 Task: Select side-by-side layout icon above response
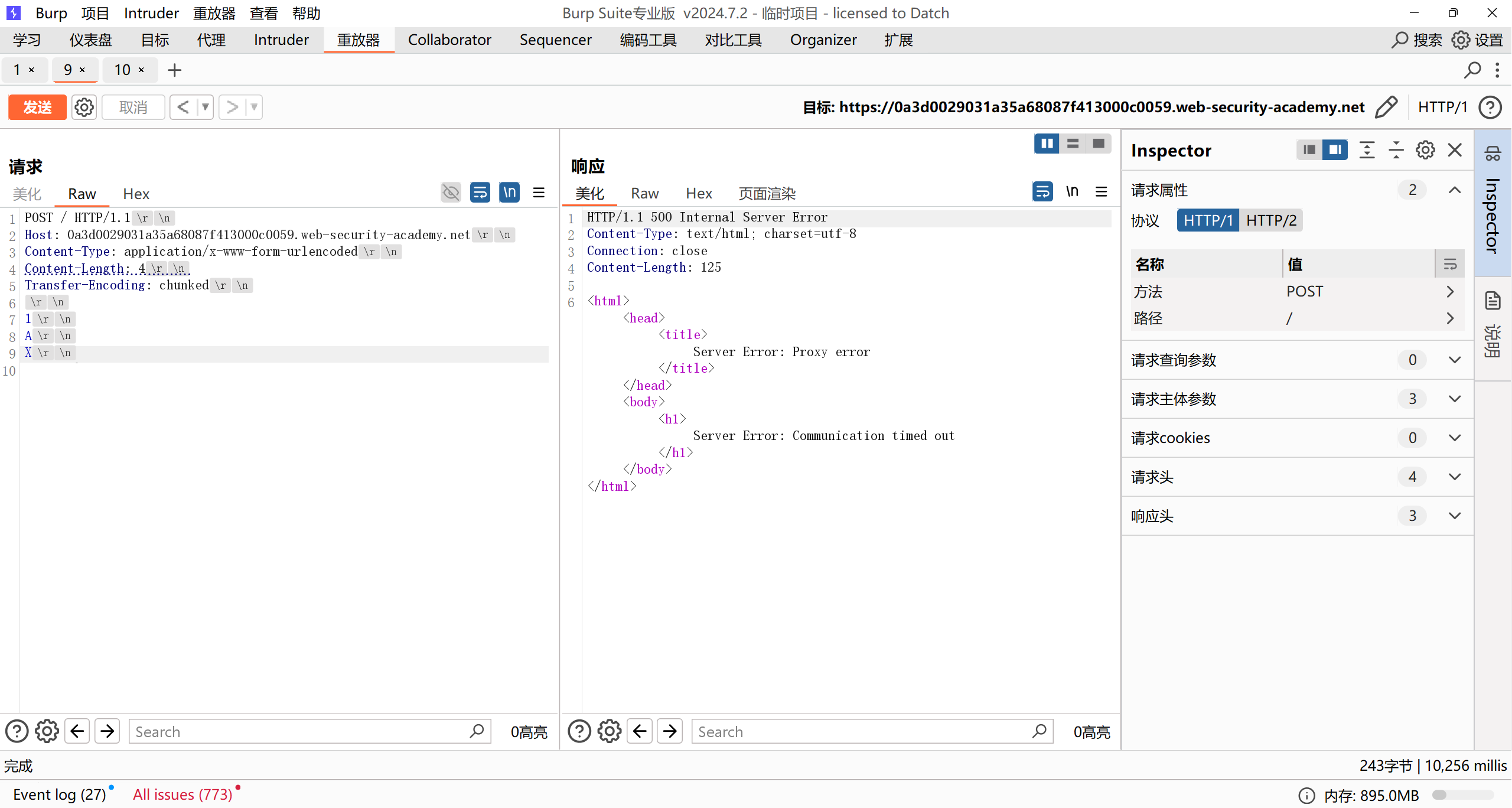tap(1047, 144)
